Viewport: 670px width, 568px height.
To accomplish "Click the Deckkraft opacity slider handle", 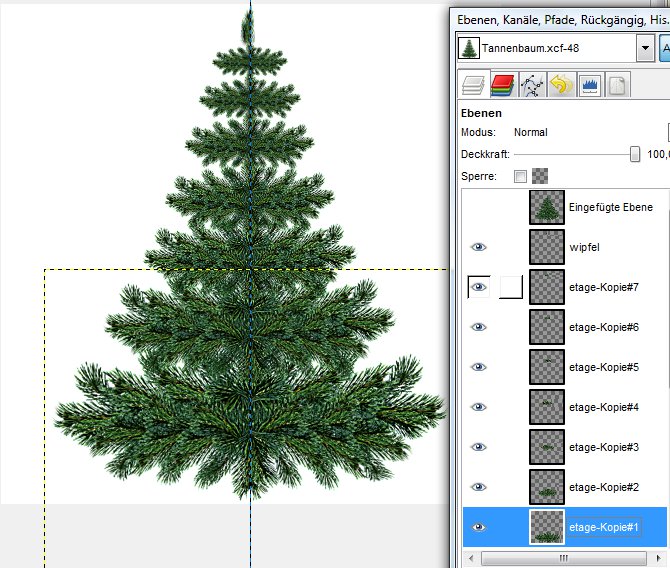I will coord(635,155).
